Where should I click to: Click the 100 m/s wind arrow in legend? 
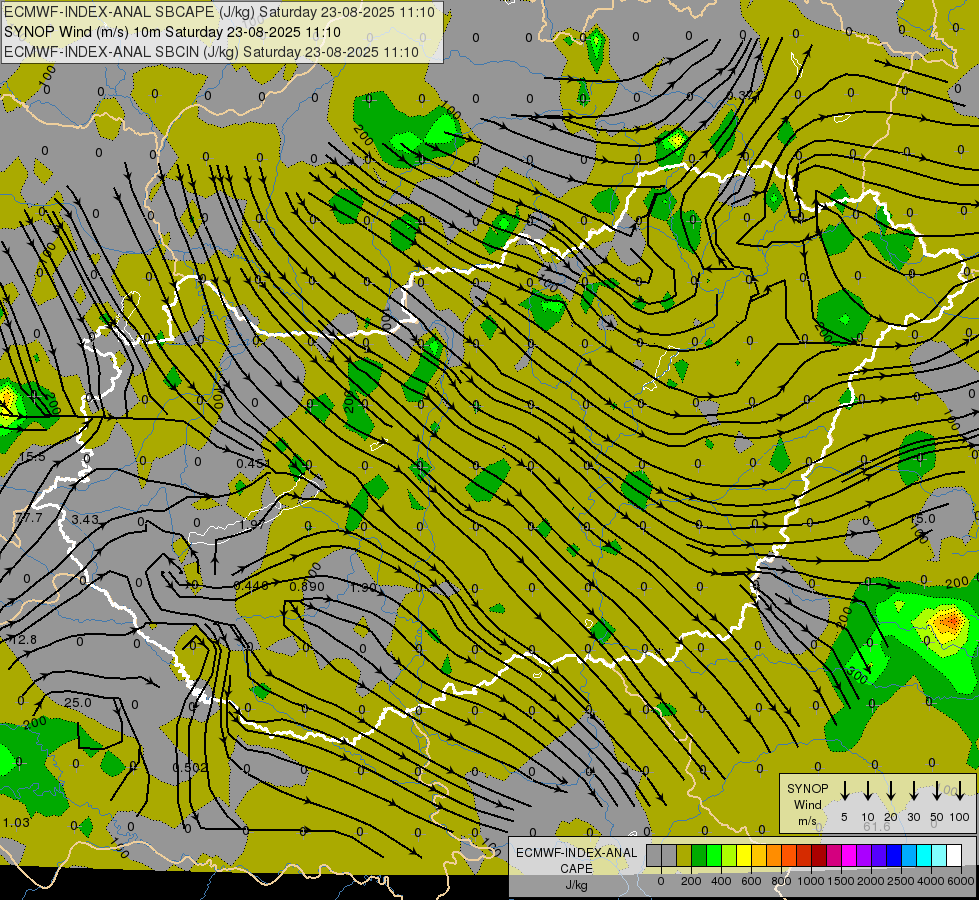(x=960, y=791)
